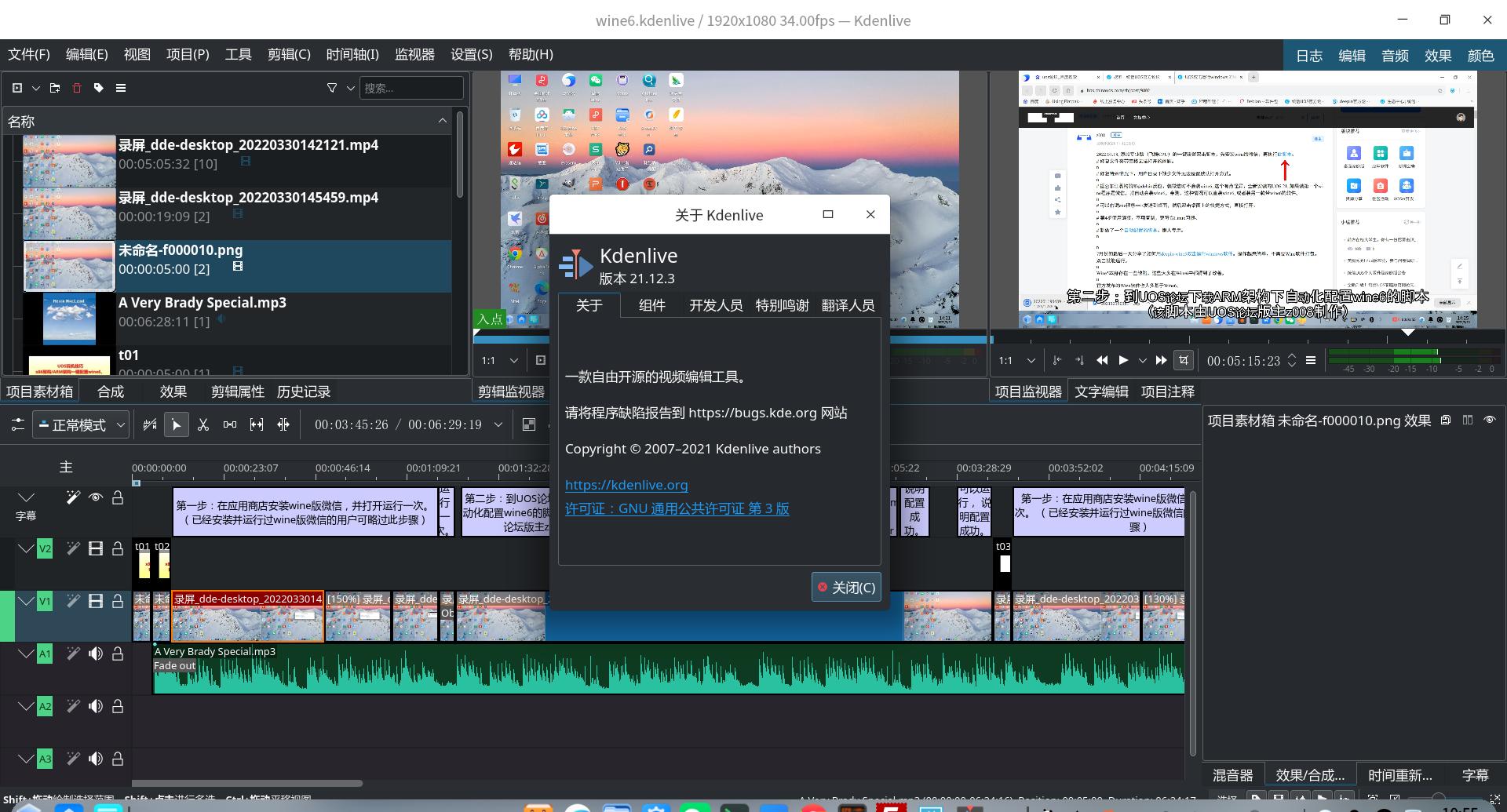
Task: Open the kdenlive.org website link
Action: click(626, 485)
